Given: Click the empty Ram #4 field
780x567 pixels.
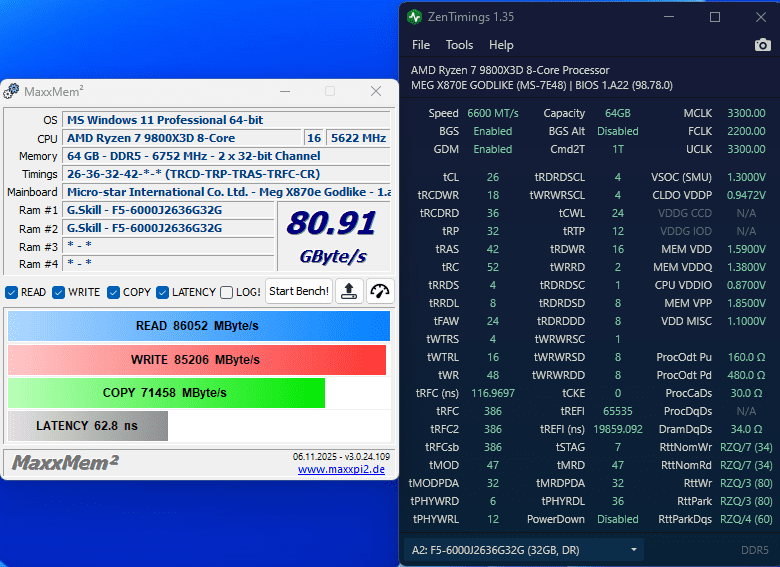Looking at the screenshot, I should (168, 264).
